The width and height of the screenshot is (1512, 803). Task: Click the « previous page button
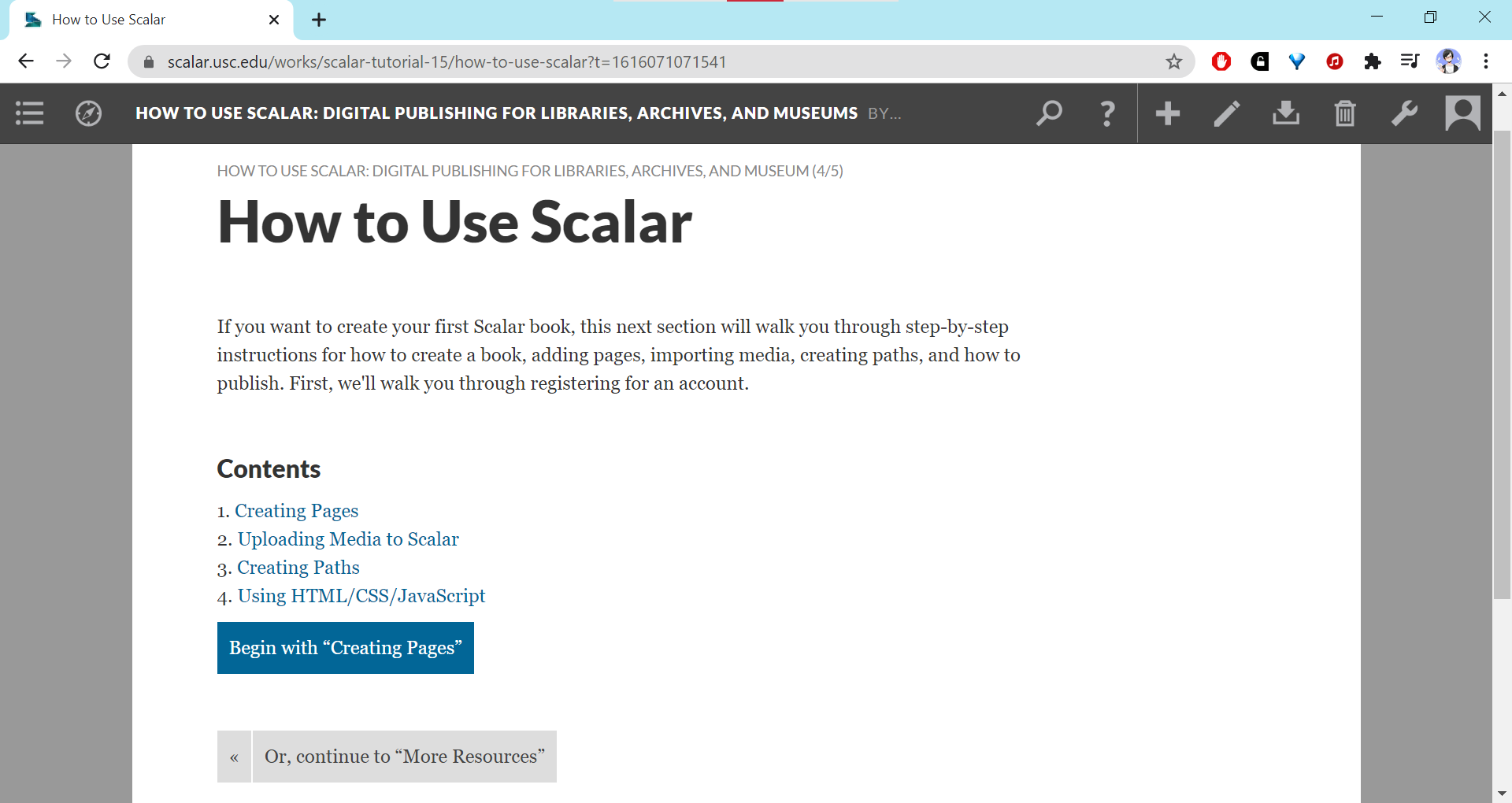(x=234, y=757)
